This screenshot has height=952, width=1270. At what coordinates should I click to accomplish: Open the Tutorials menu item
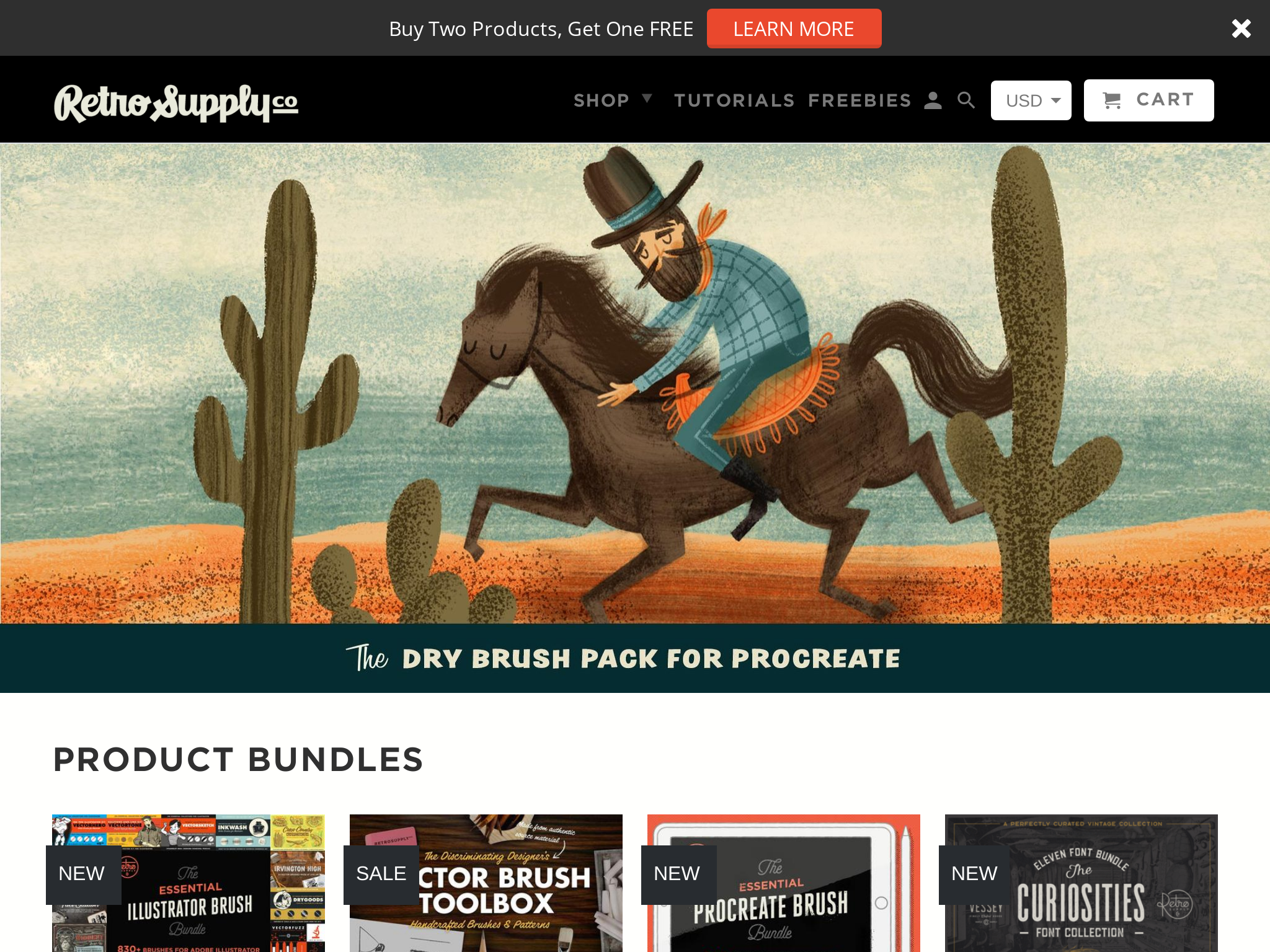click(x=734, y=100)
